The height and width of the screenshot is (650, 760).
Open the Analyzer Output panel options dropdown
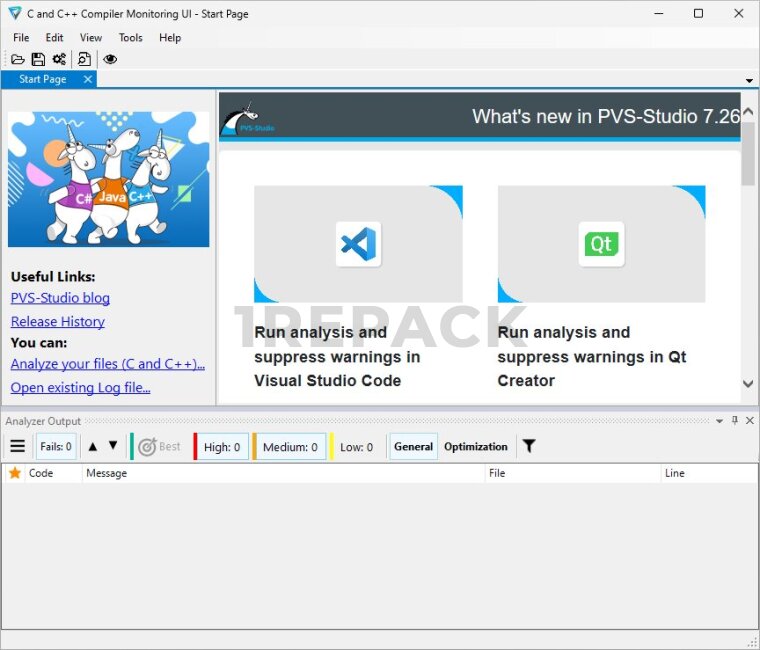(720, 421)
